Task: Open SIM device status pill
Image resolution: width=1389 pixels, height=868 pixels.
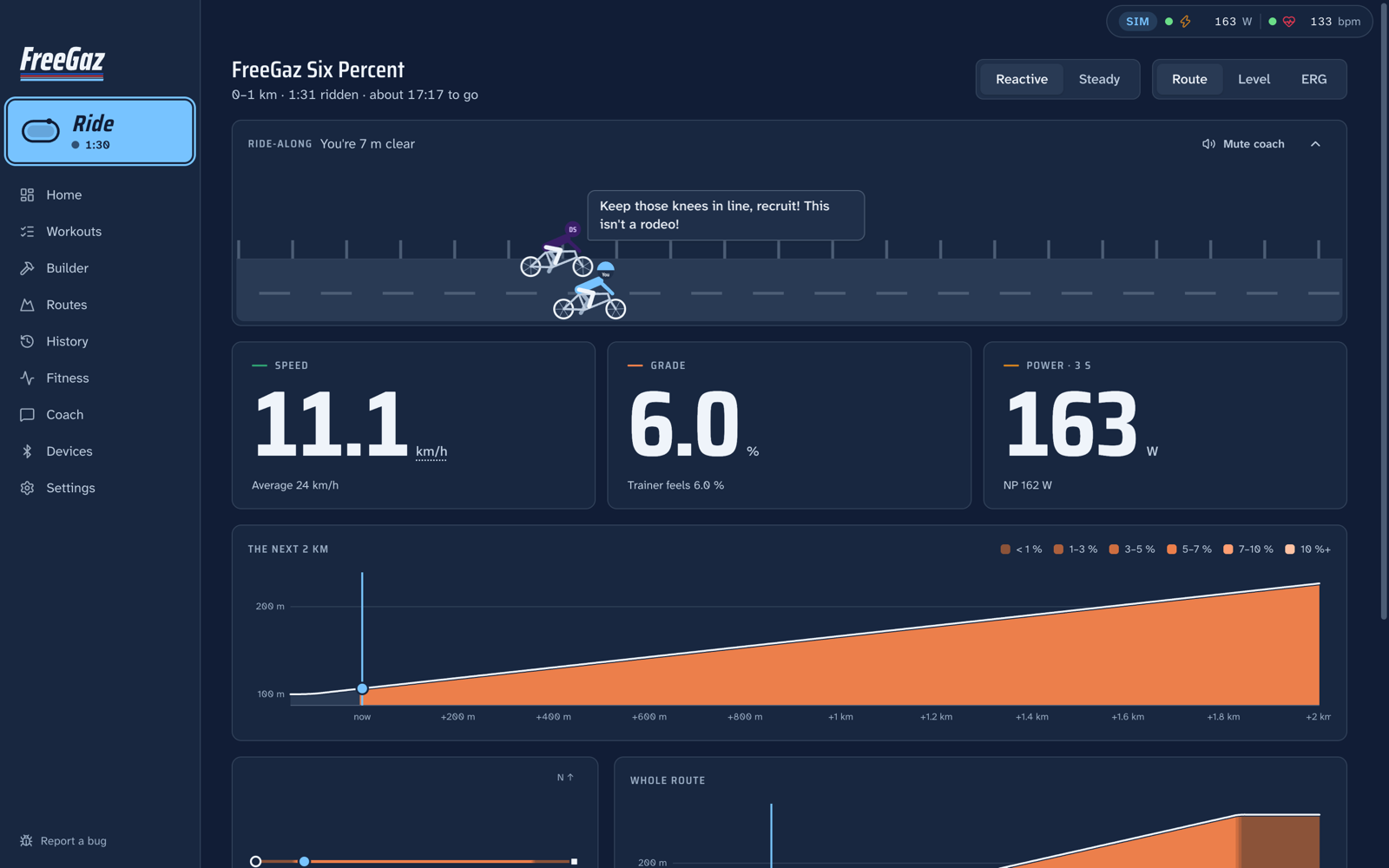Action: pos(1137,22)
